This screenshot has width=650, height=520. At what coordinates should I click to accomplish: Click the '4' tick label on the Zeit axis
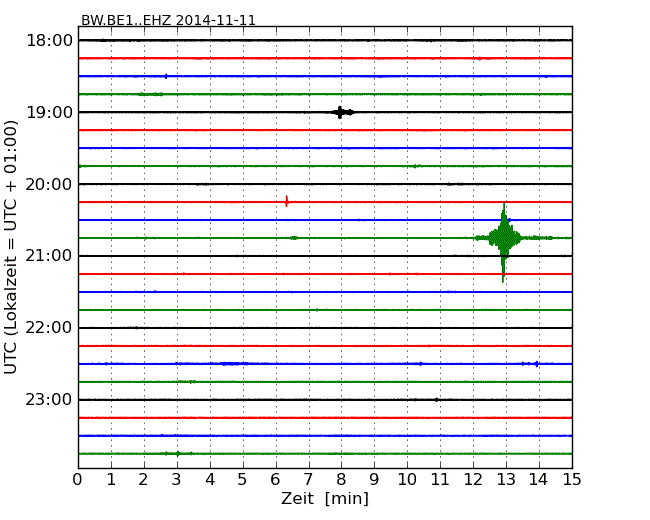210,480
